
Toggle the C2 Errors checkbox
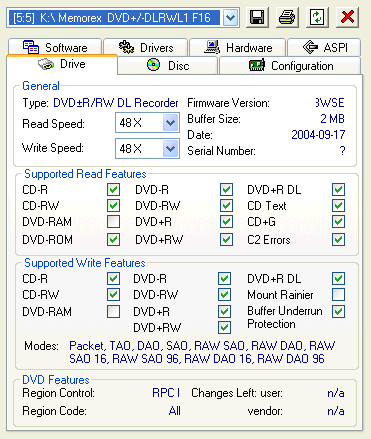338,239
